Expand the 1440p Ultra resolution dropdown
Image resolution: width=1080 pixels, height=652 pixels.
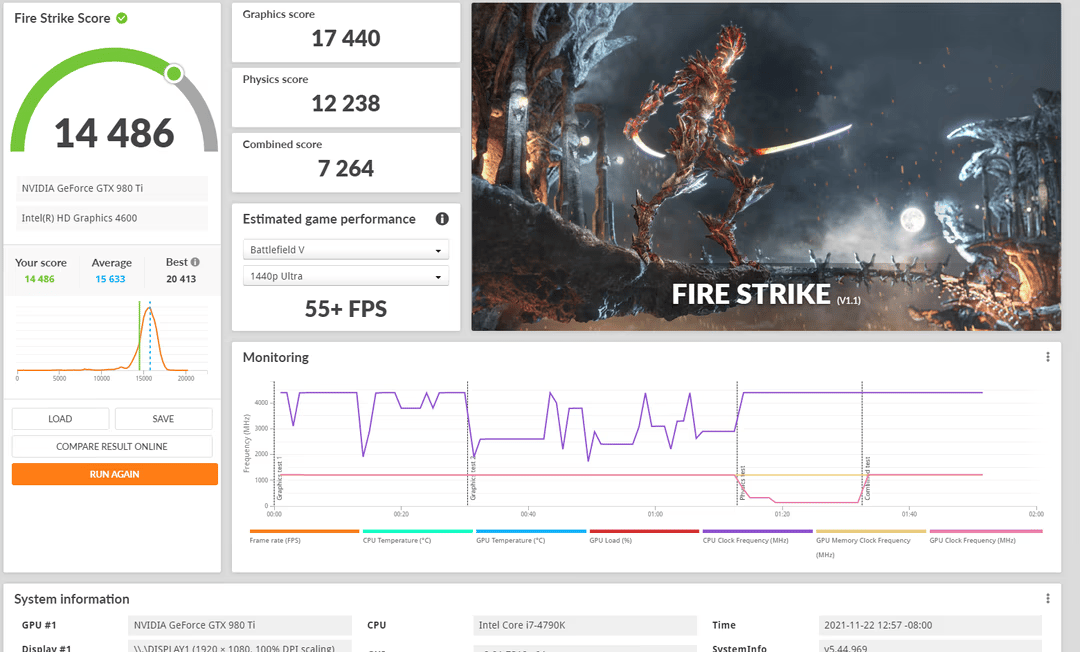click(346, 276)
